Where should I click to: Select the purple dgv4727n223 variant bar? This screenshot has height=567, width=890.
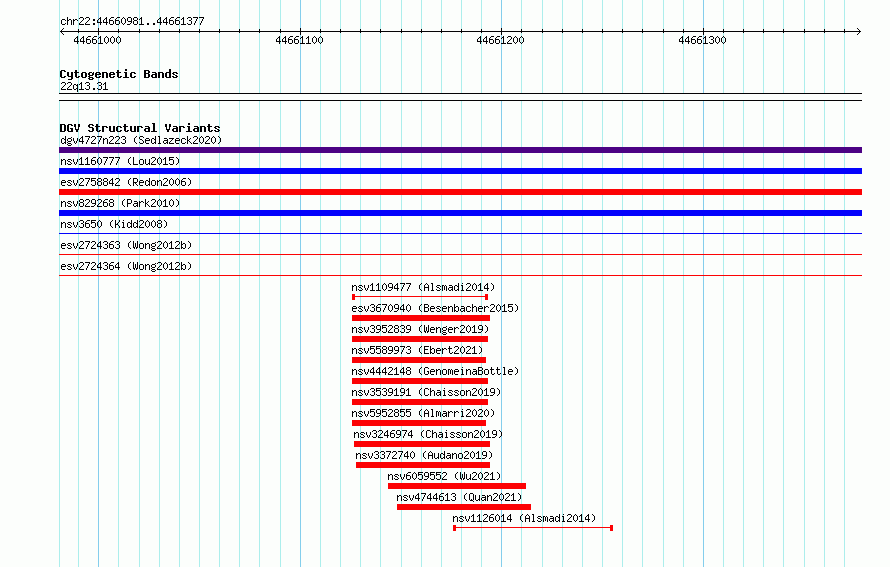click(460, 150)
